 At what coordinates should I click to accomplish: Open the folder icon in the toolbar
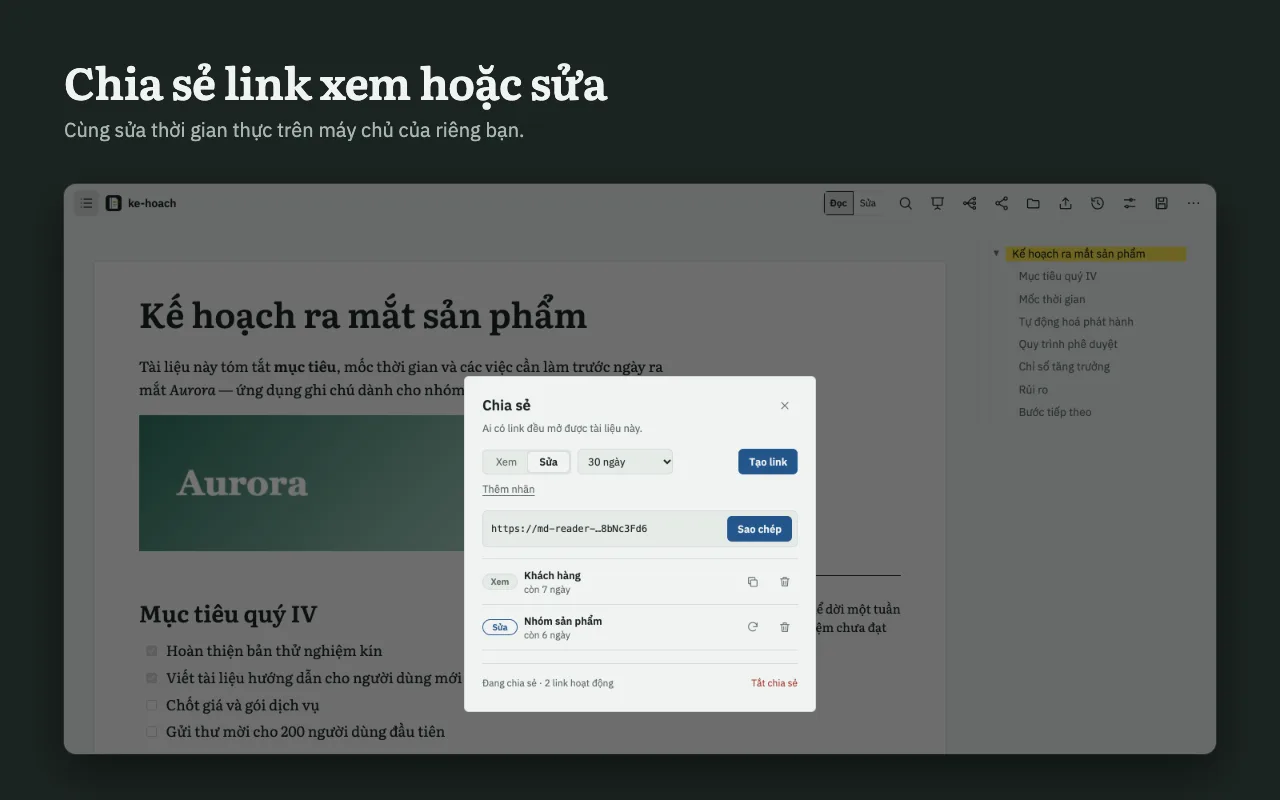1033,203
